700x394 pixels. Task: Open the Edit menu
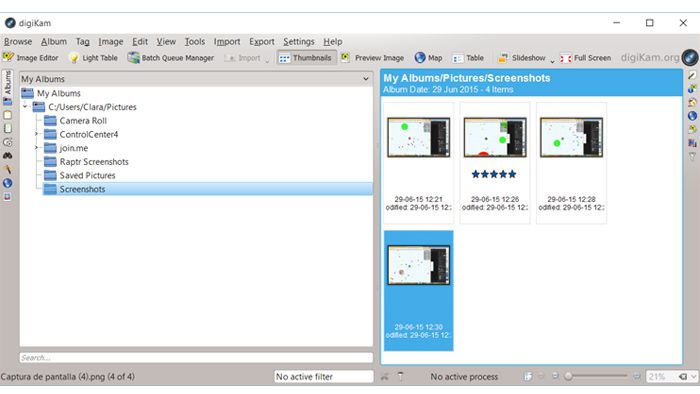(x=140, y=41)
